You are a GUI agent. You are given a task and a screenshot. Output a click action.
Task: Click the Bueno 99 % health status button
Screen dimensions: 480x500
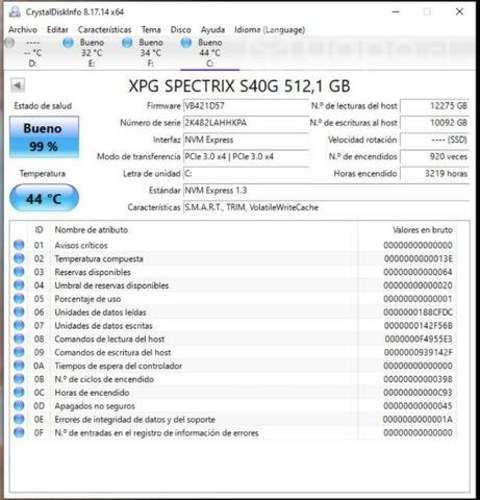pos(44,137)
